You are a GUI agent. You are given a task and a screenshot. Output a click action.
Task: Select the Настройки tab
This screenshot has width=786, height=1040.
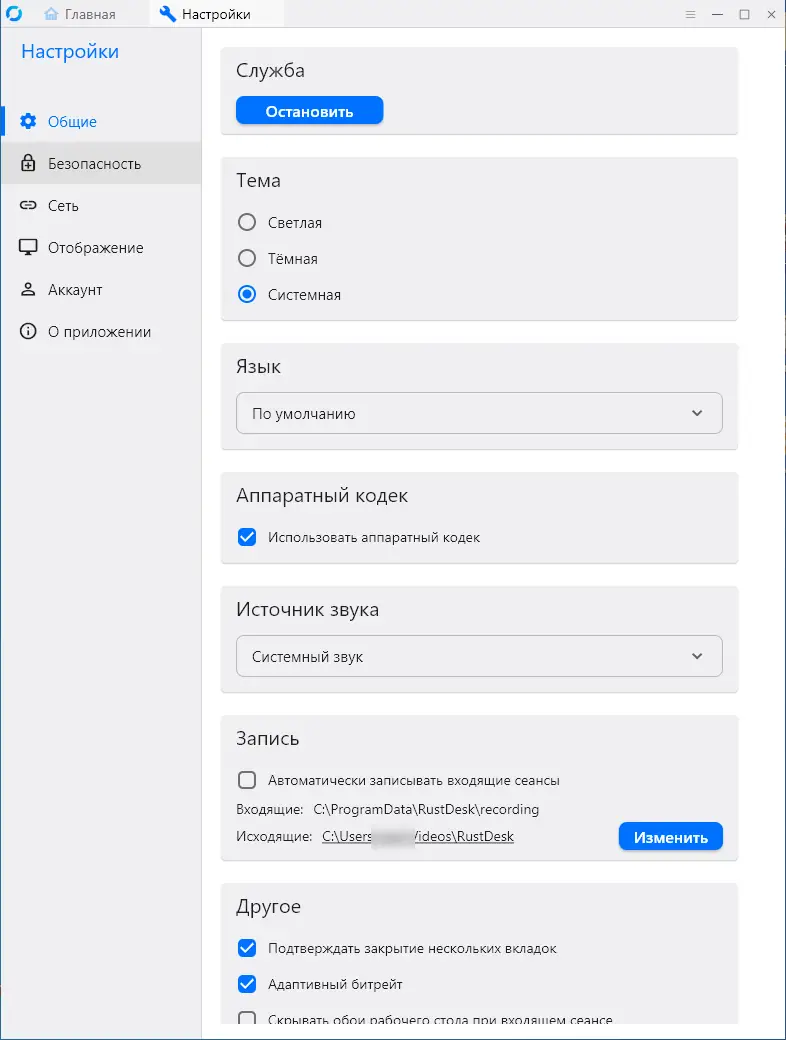(205, 14)
